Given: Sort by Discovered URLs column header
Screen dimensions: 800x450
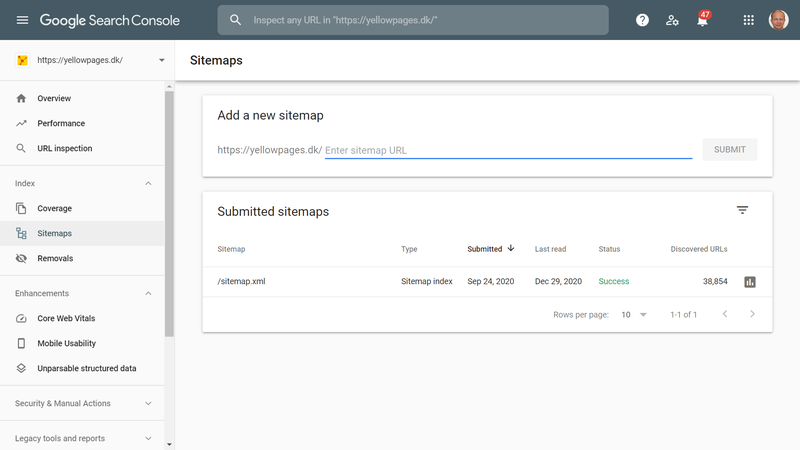Looking at the screenshot, I should pyautogui.click(x=699, y=249).
